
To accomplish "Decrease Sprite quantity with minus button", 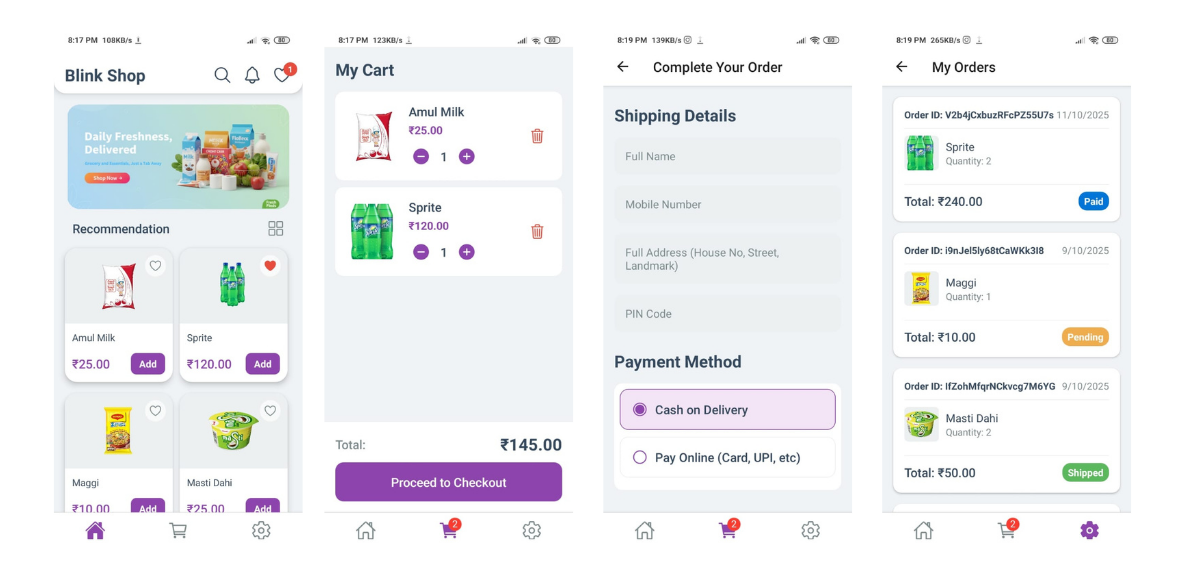I will click(x=421, y=252).
